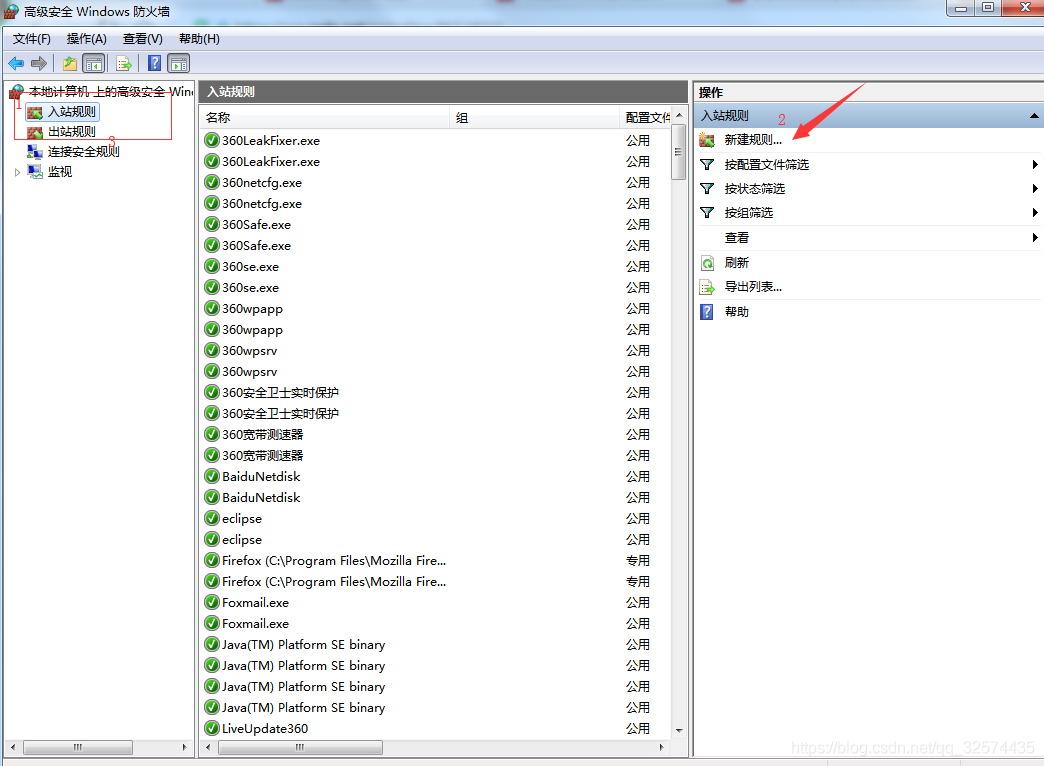Click 刷新 in the actions pane
This screenshot has width=1044, height=766.
tap(736, 262)
